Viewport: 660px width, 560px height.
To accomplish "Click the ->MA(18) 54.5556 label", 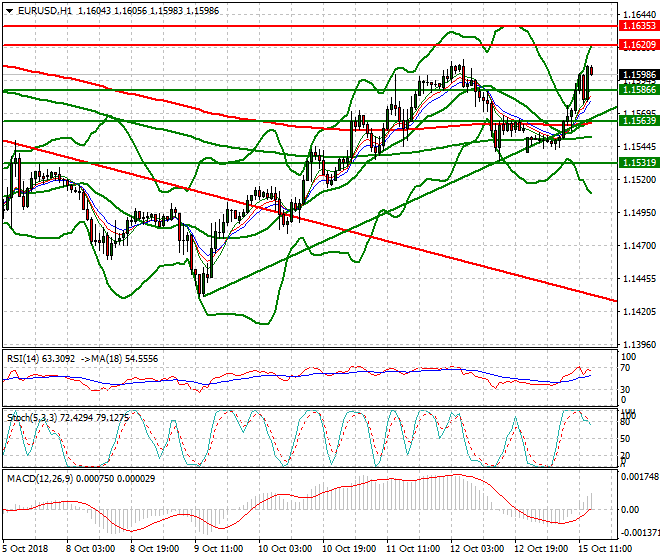I will tap(118, 359).
